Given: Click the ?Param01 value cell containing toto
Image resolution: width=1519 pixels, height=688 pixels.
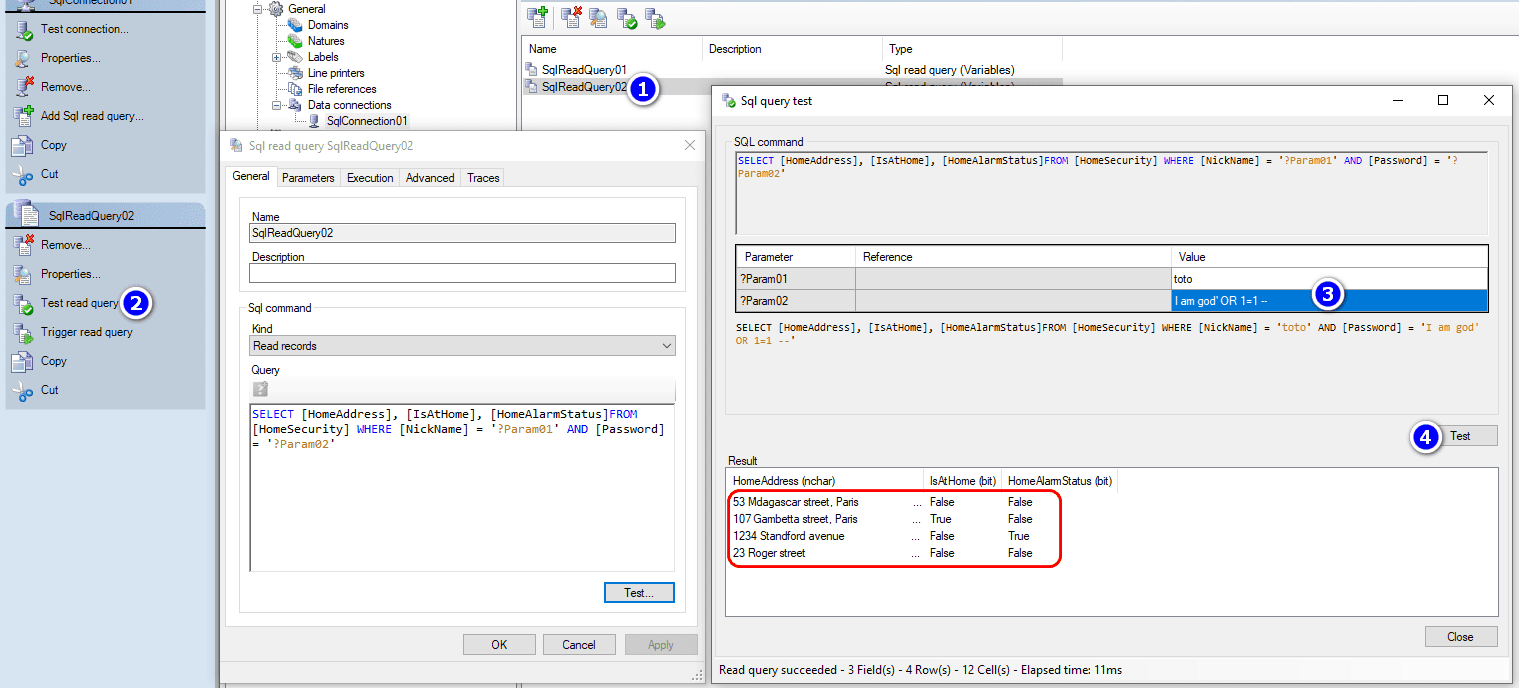Looking at the screenshot, I should click(1328, 280).
